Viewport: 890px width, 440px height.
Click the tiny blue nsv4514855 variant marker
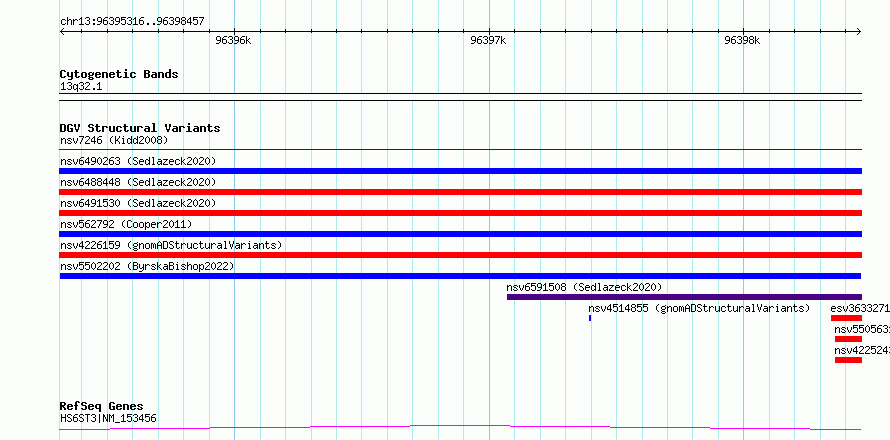tap(590, 318)
